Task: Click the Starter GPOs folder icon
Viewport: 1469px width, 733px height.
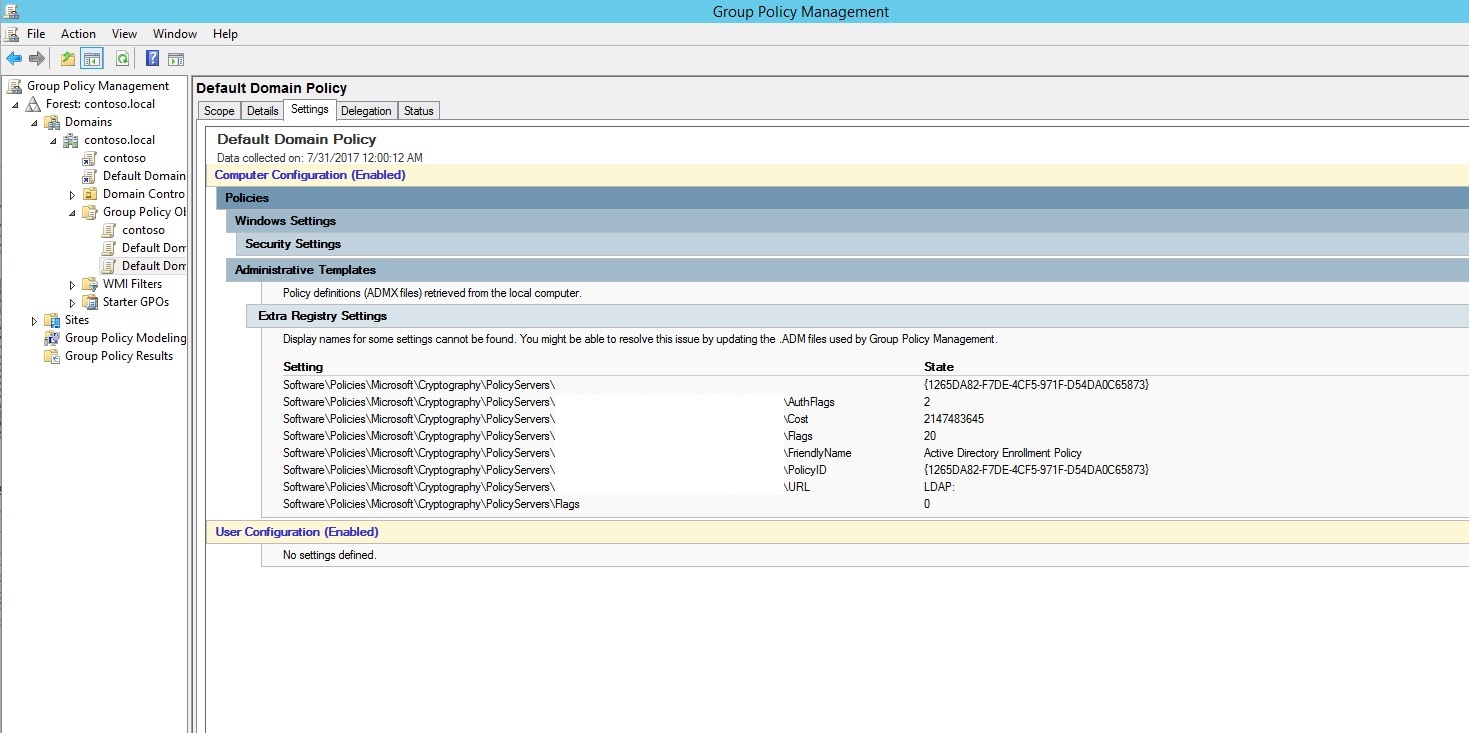Action: (90, 302)
